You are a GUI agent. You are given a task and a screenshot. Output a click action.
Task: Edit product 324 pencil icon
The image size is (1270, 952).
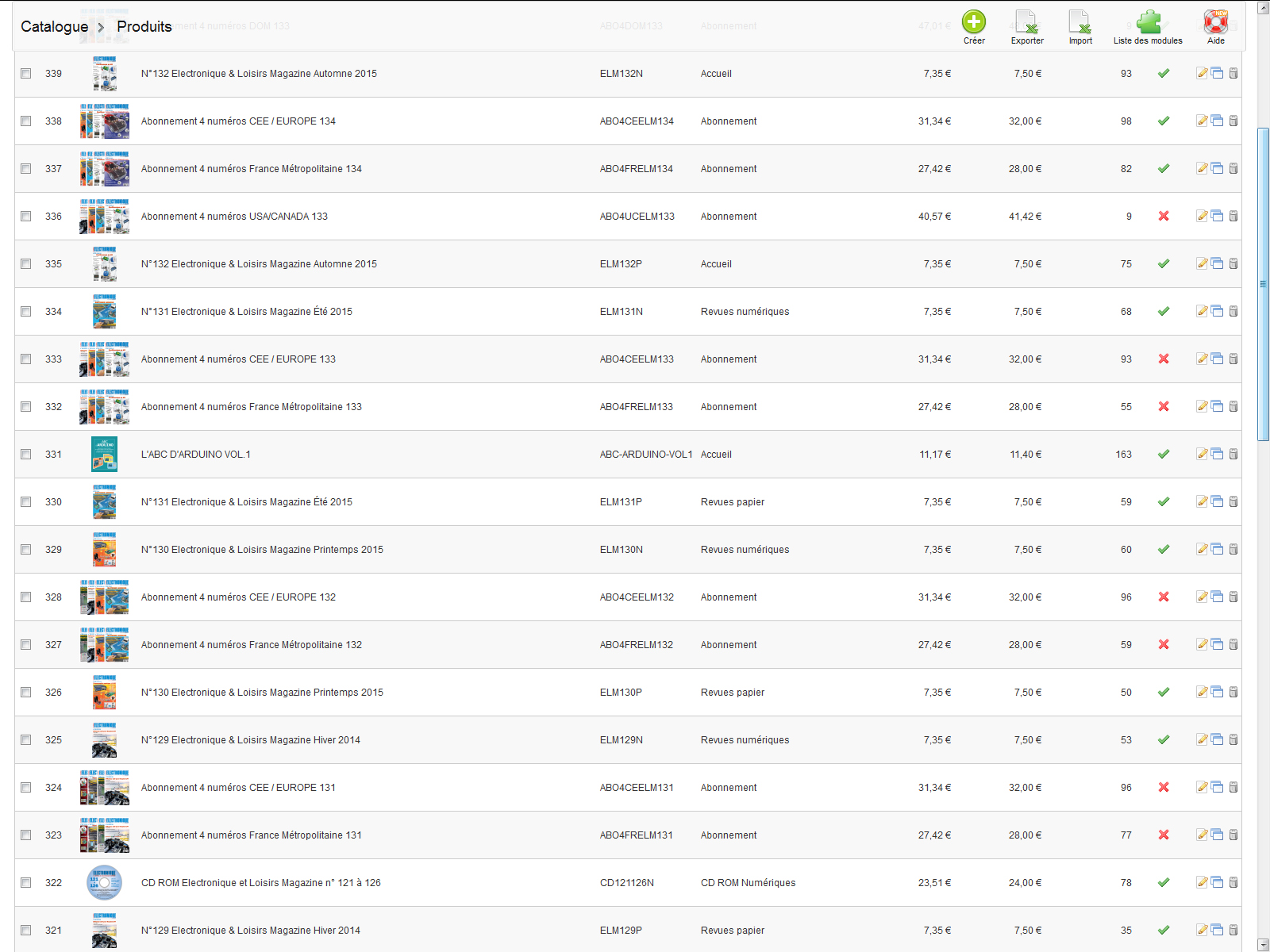point(1202,787)
